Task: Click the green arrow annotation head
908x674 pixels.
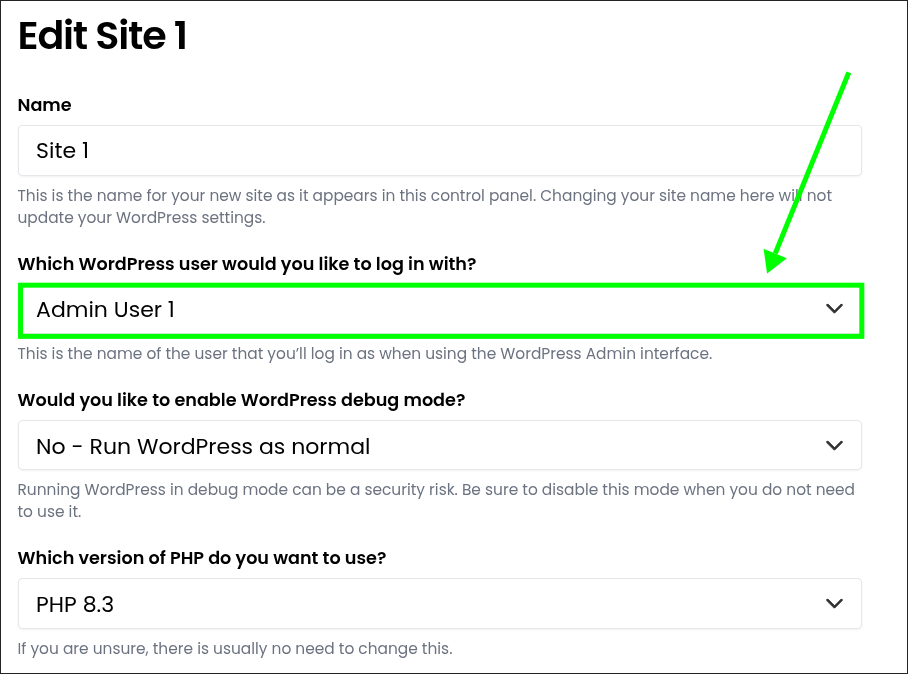Action: coord(774,261)
